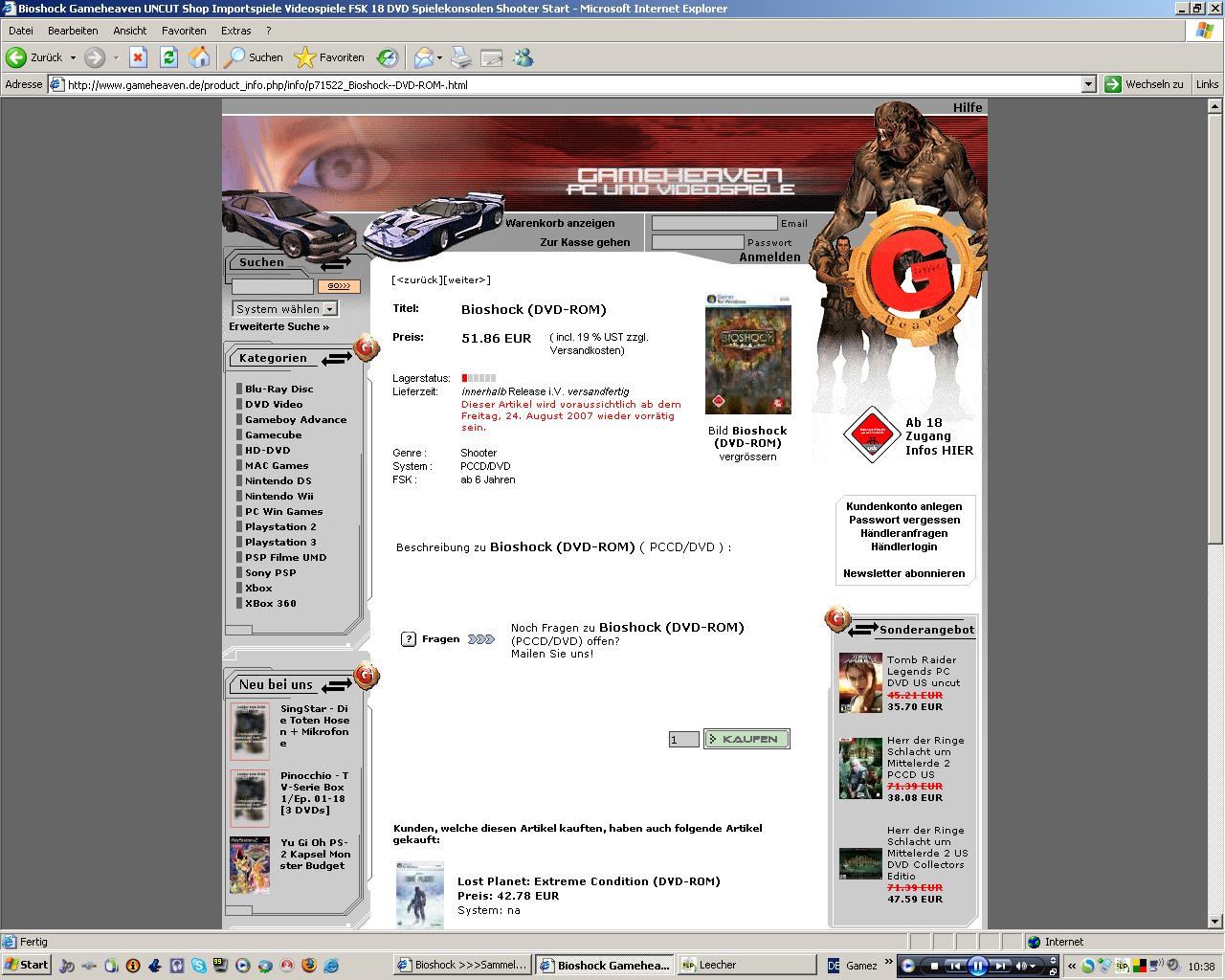This screenshot has height=980, width=1225.
Task: Select PC Win Games category
Action: tap(283, 511)
